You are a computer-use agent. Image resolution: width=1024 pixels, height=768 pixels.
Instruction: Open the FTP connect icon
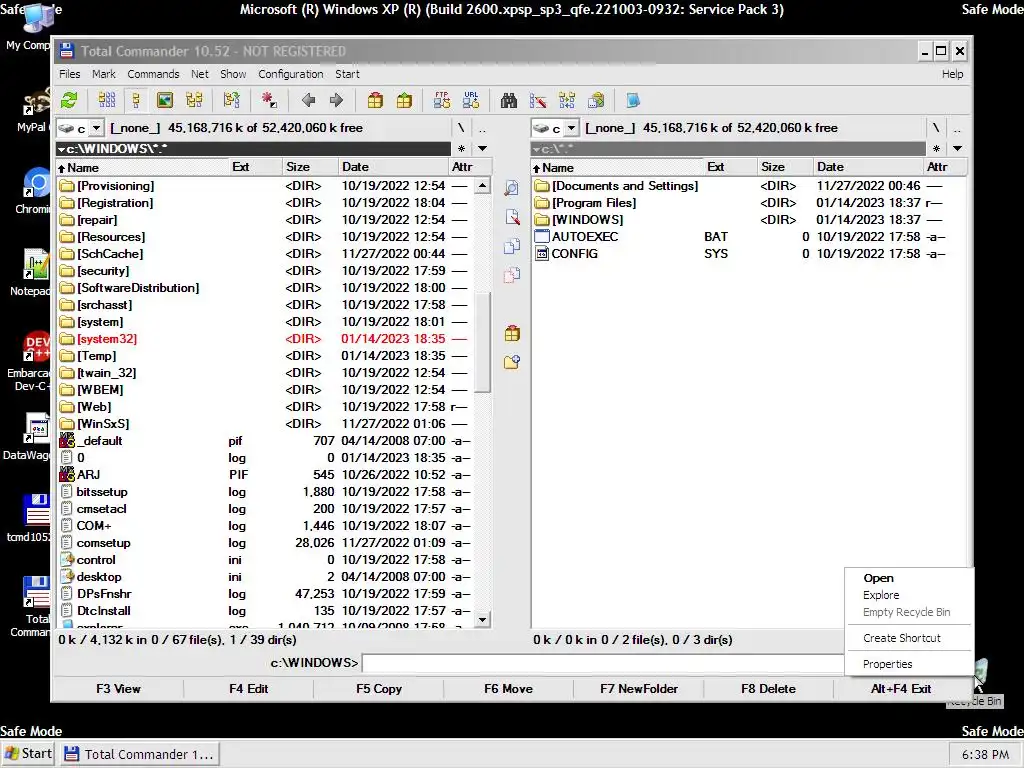point(442,101)
